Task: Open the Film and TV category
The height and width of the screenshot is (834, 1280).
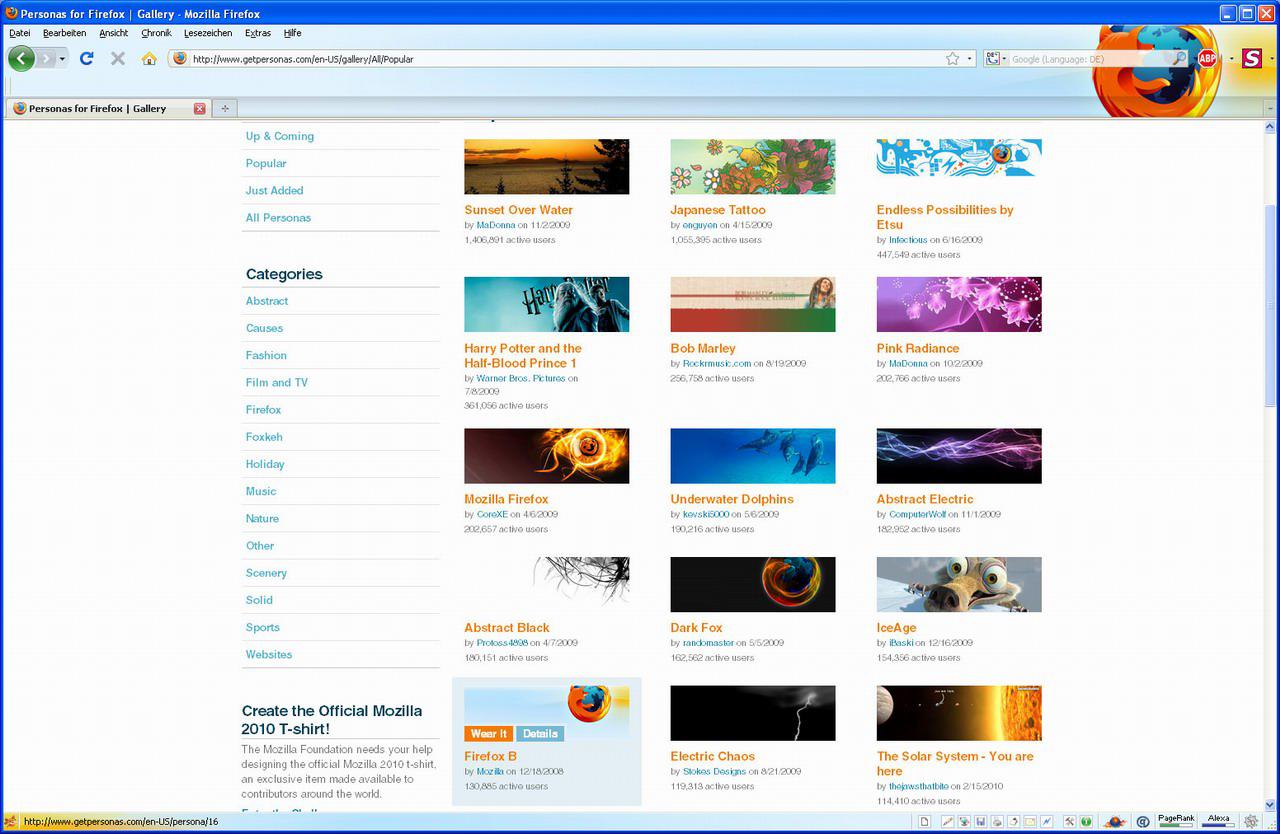Action: tap(277, 382)
